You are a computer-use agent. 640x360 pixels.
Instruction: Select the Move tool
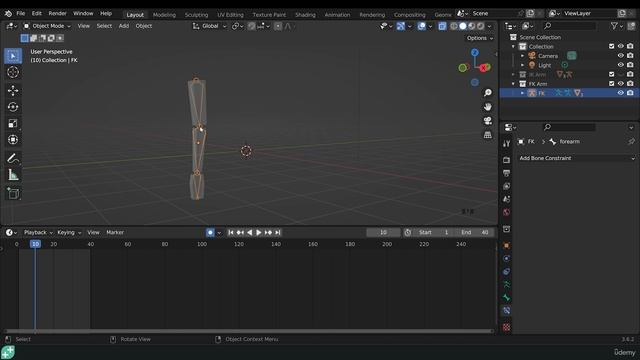(13, 90)
